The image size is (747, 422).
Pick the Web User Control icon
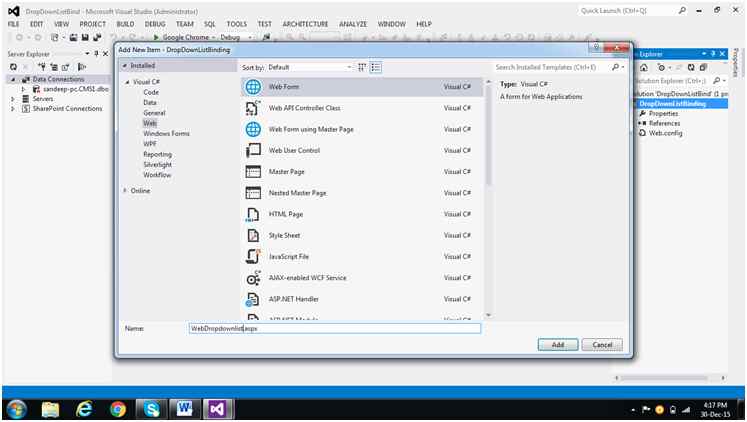pos(253,151)
